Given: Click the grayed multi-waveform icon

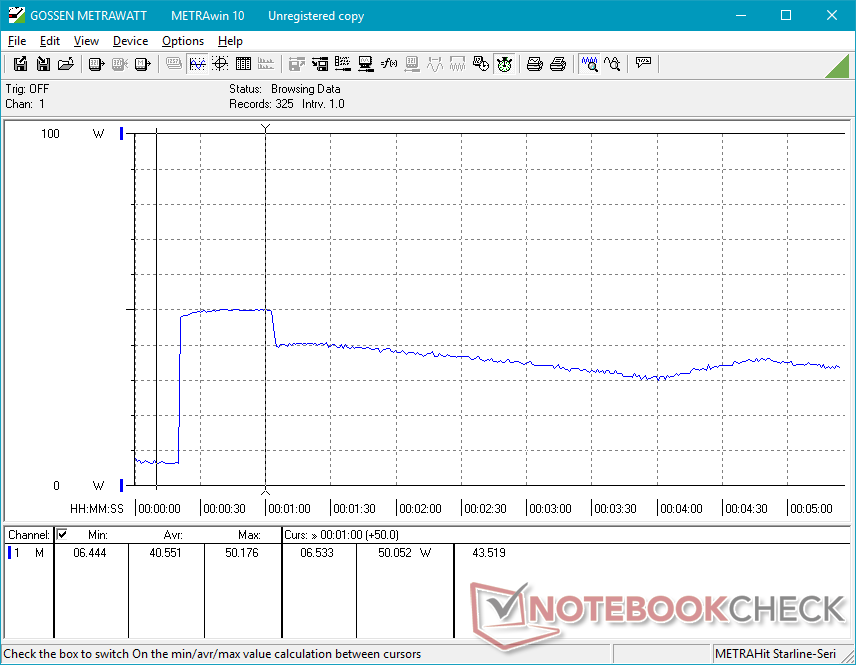Looking at the screenshot, I should pyautogui.click(x=457, y=64).
